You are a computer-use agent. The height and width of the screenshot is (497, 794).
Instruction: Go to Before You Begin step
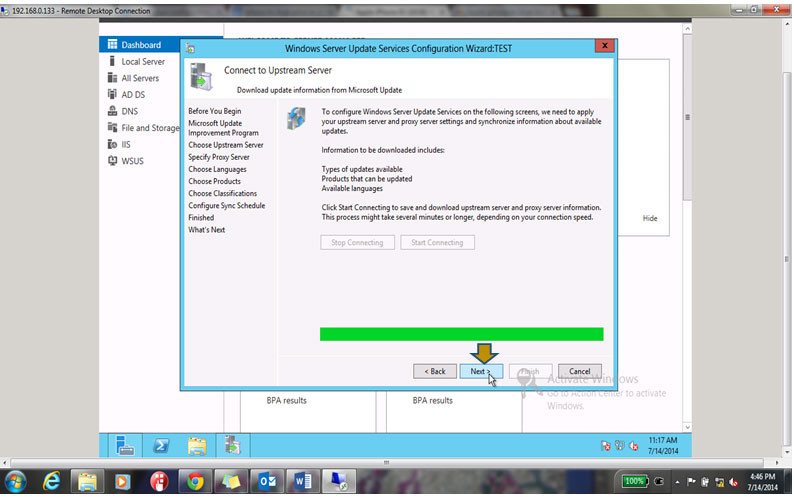click(x=215, y=111)
